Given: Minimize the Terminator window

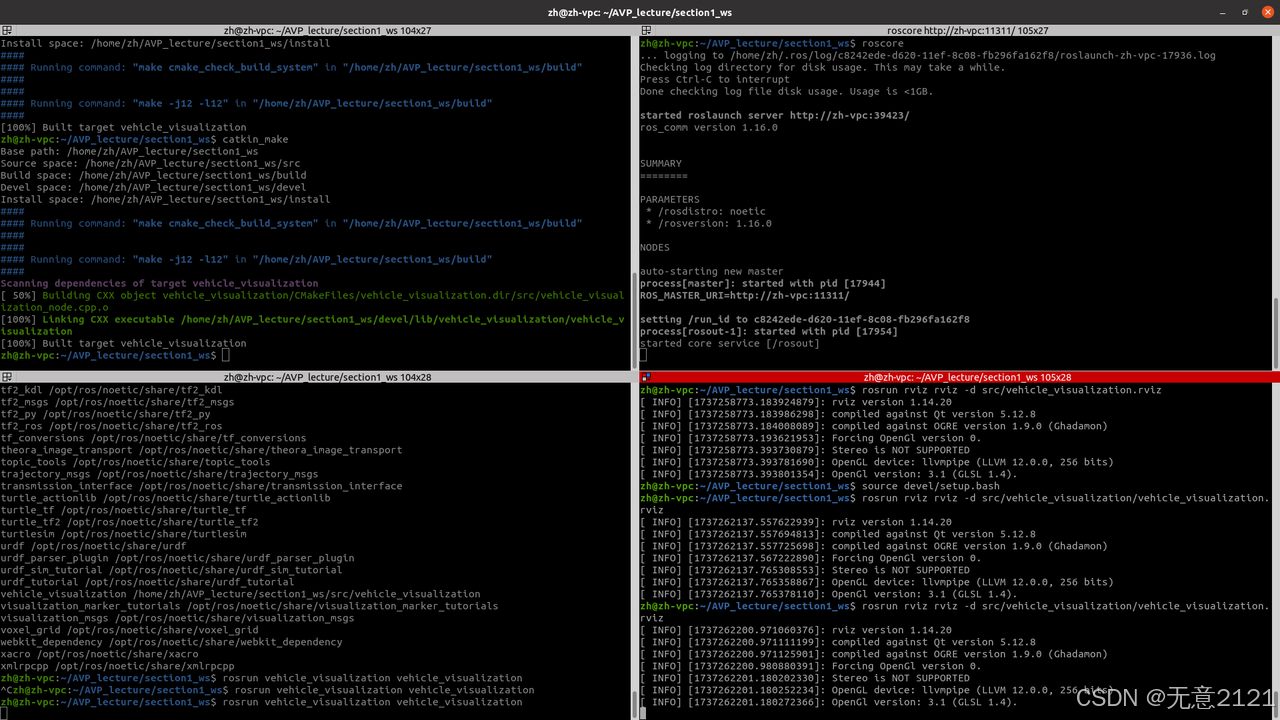Looking at the screenshot, I should coord(1224,11).
